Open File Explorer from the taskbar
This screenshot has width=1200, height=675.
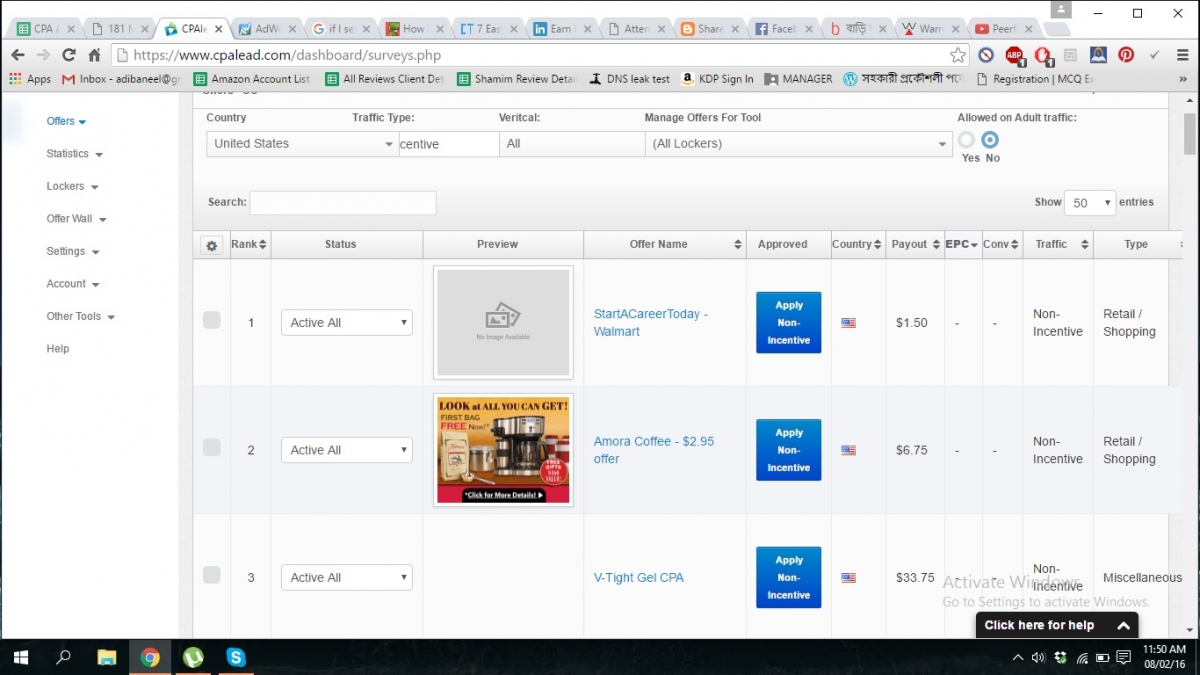click(x=107, y=657)
